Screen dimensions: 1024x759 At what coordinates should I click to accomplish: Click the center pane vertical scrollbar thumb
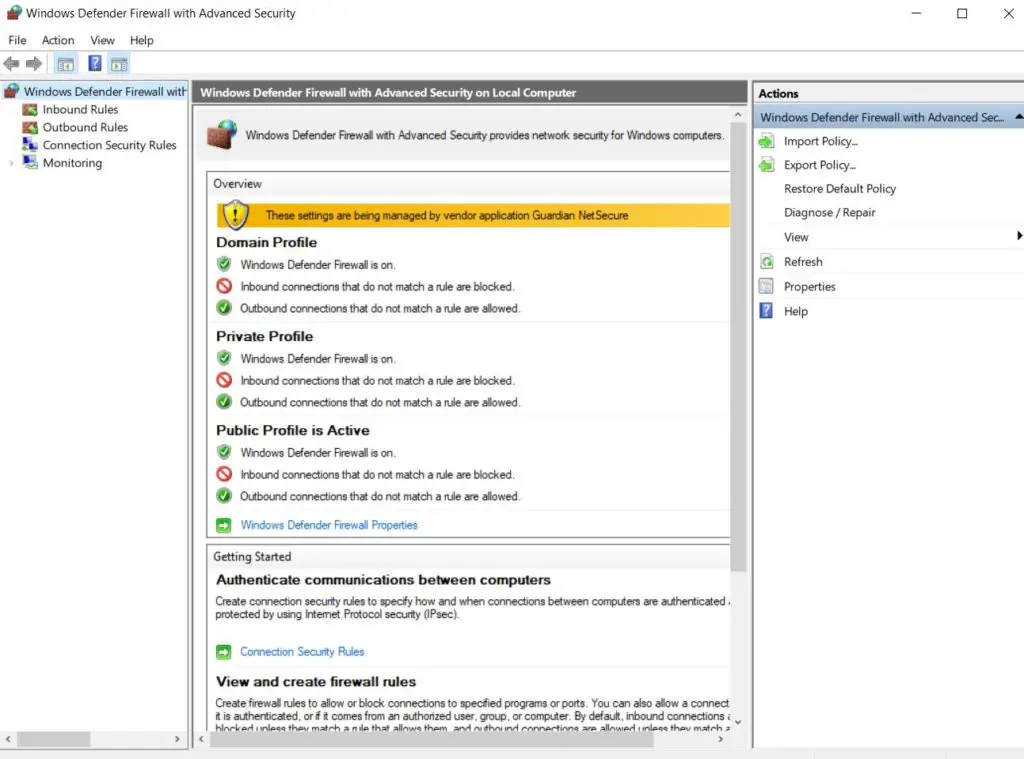tap(738, 347)
